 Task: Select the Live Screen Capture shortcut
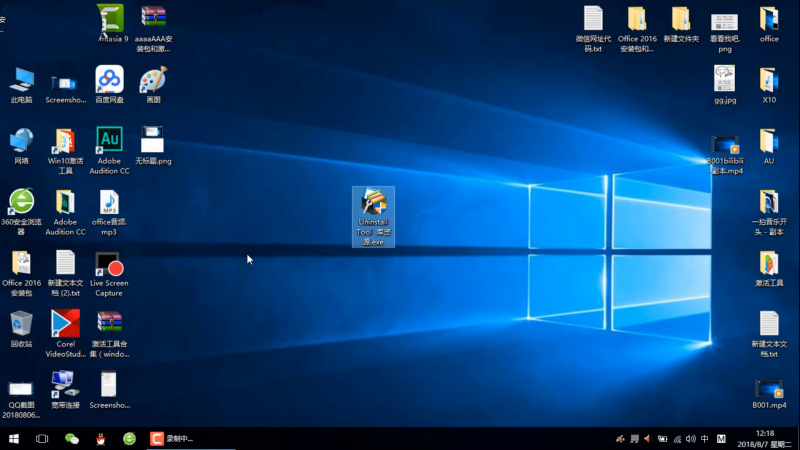pyautogui.click(x=109, y=273)
